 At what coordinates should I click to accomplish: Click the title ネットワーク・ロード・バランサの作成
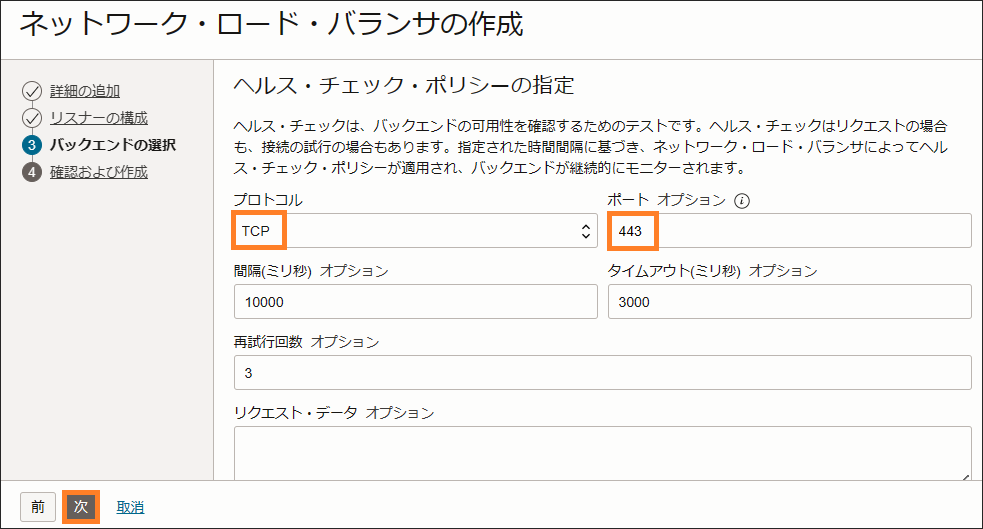click(271, 24)
